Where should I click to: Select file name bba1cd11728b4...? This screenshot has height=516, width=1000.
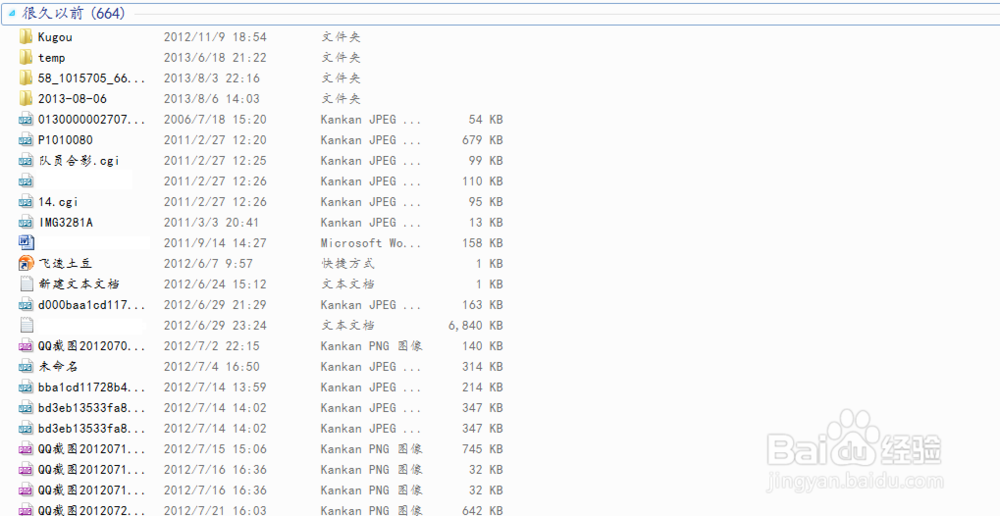click(92, 387)
